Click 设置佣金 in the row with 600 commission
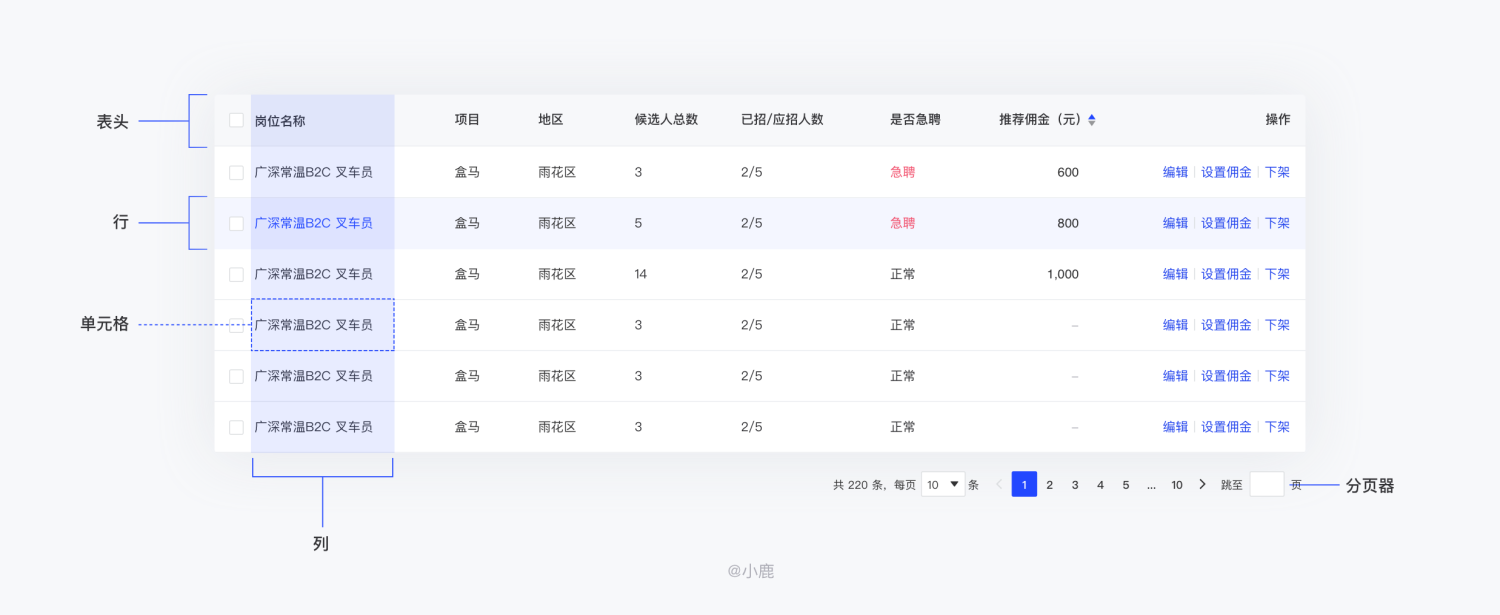 click(1226, 172)
